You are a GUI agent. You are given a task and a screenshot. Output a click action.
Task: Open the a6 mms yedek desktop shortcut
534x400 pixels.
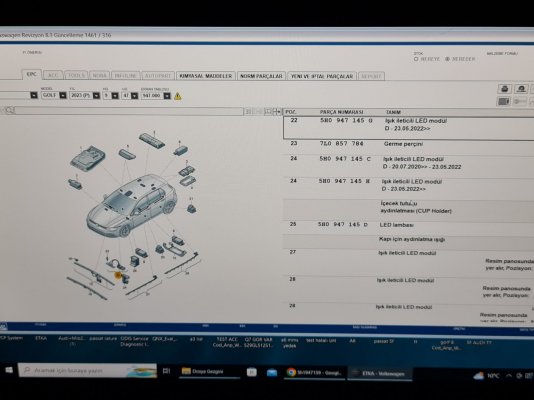click(289, 343)
